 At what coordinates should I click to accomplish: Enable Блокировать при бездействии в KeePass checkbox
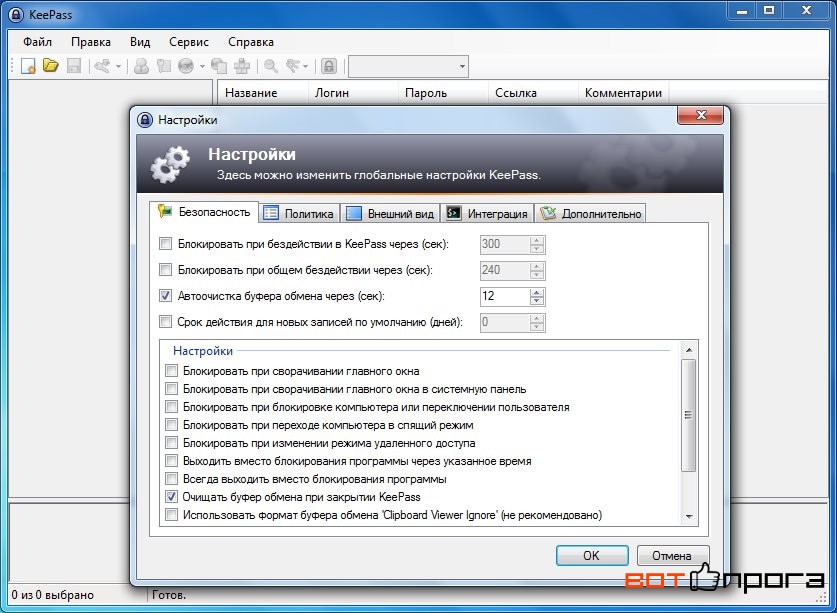tap(165, 244)
